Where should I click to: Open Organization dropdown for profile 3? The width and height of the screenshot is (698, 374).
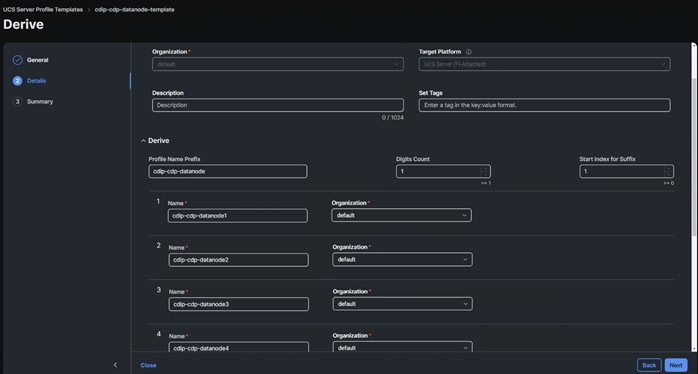click(x=402, y=304)
